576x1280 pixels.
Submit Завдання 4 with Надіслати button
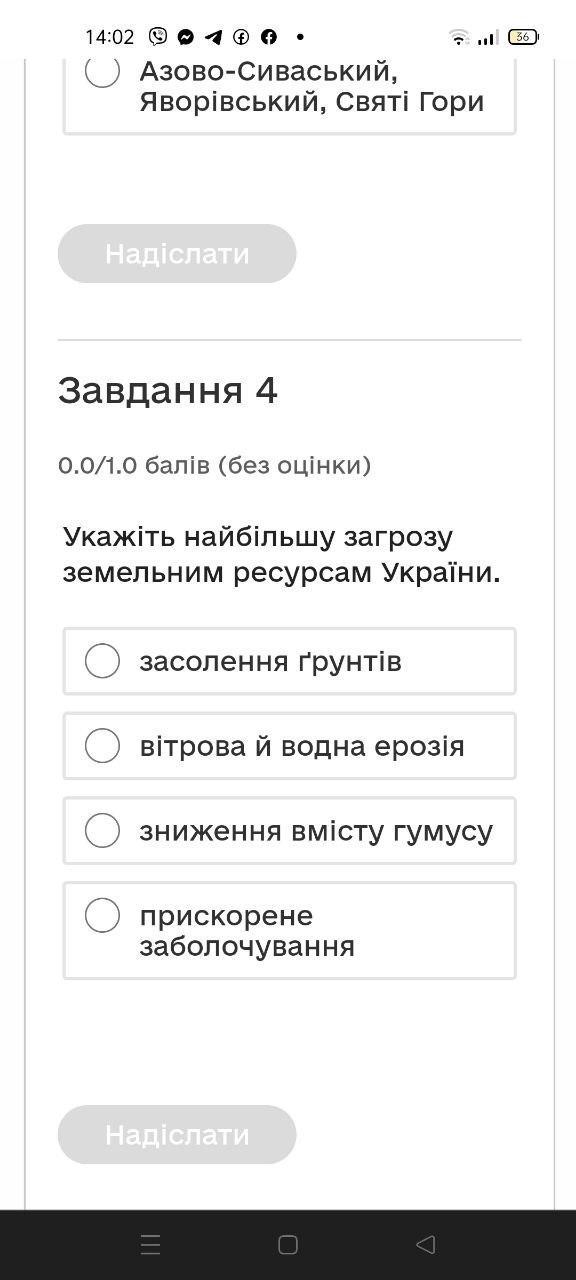click(x=177, y=1134)
